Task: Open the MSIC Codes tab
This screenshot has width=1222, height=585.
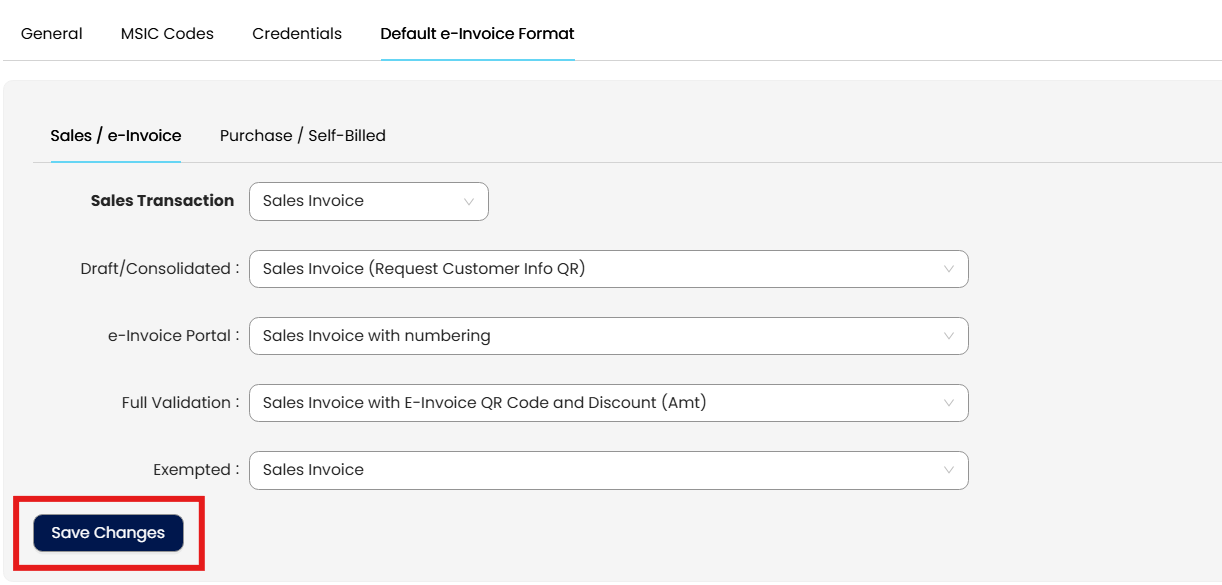Action: point(167,33)
